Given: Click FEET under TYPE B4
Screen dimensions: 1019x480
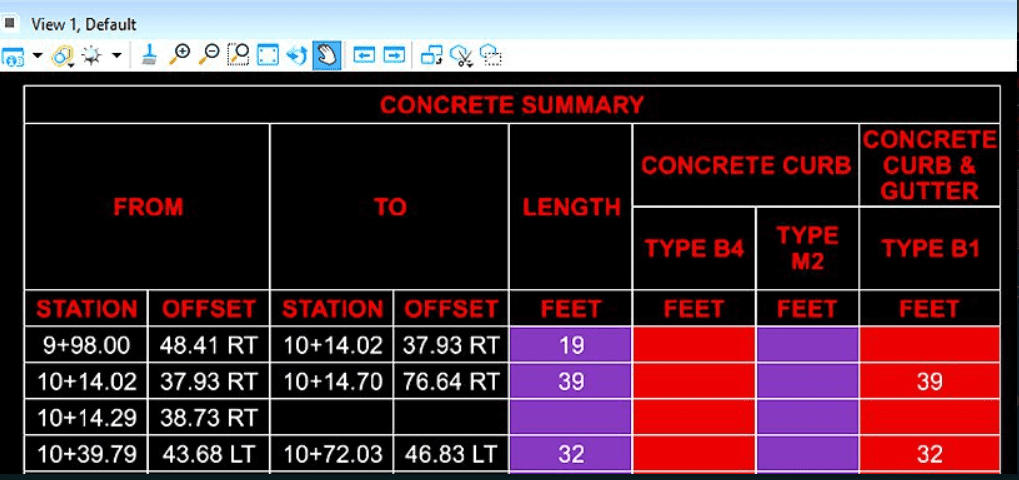Looking at the screenshot, I should pyautogui.click(x=693, y=309).
